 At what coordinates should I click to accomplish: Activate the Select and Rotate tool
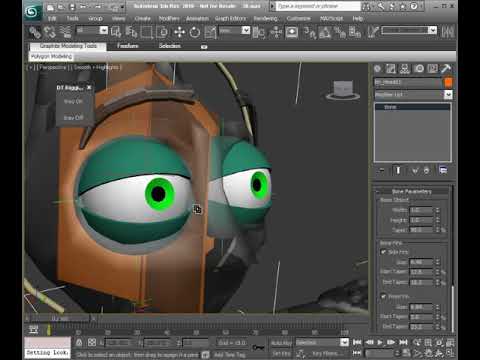coord(195,32)
